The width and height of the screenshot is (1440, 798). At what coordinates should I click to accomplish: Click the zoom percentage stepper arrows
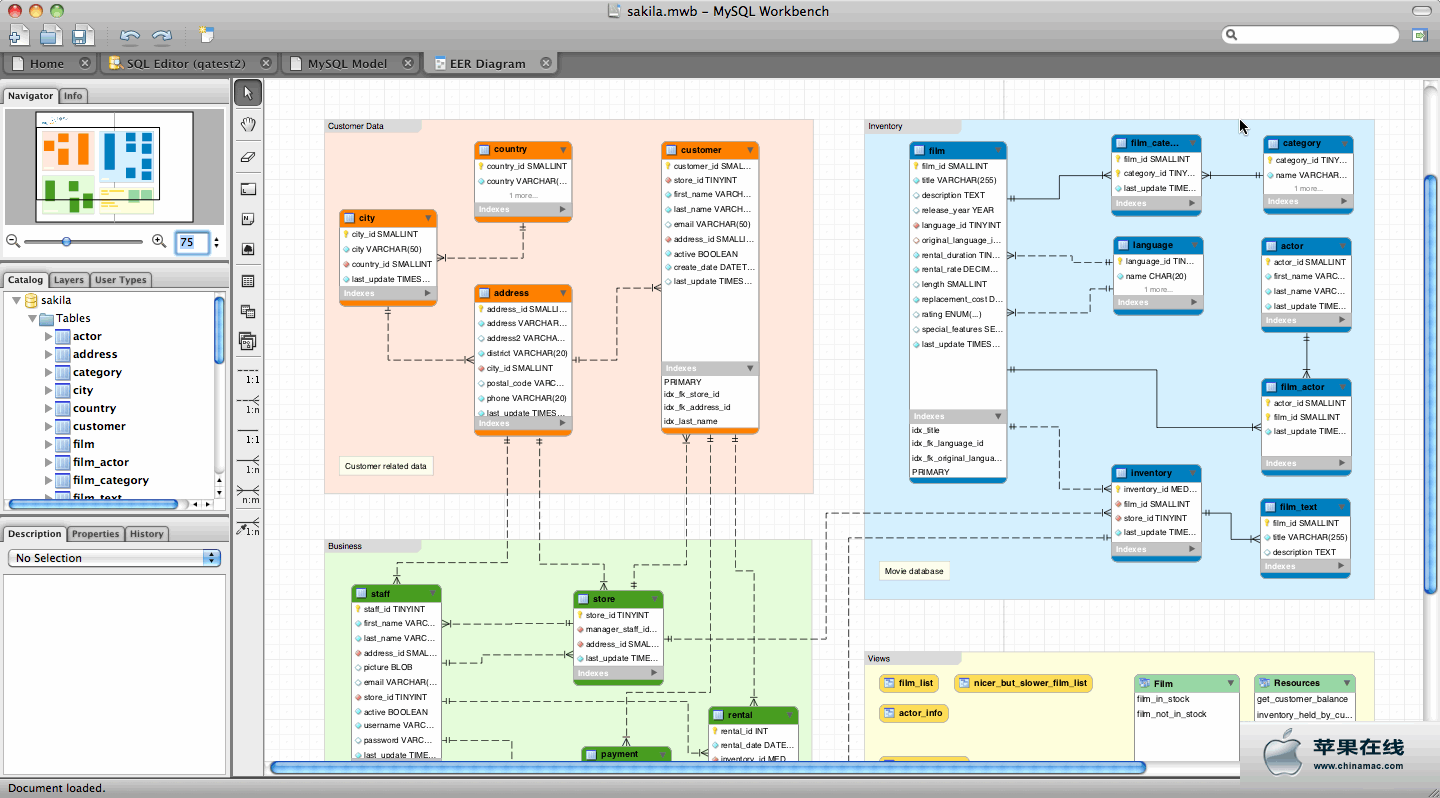216,242
